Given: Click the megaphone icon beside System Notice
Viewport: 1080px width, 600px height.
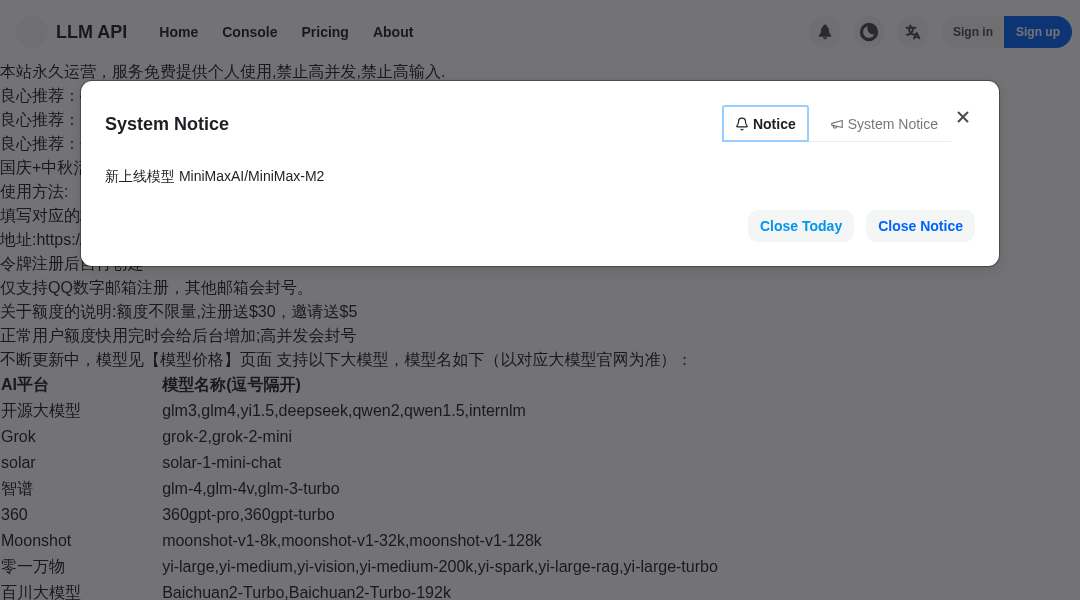Looking at the screenshot, I should (x=837, y=124).
